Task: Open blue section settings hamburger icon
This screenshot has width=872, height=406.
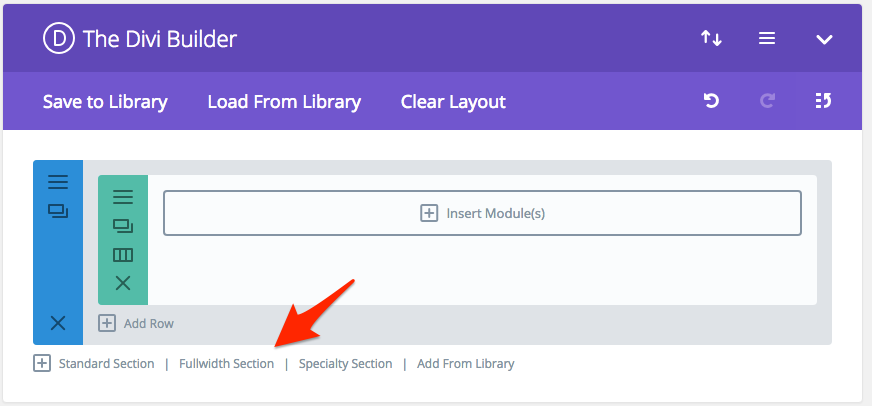Action: (58, 182)
